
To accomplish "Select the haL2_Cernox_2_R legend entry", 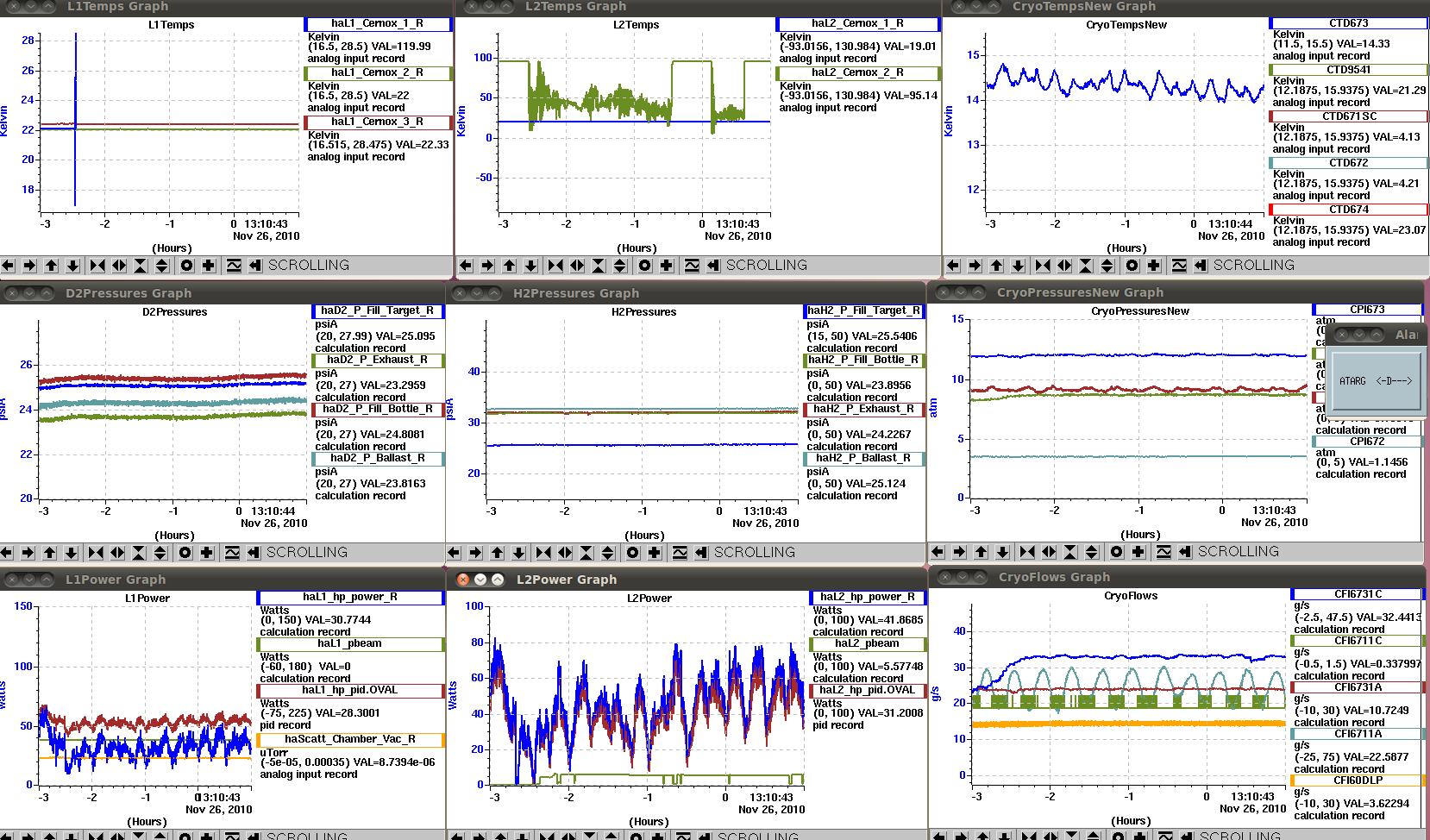I will coord(858,73).
